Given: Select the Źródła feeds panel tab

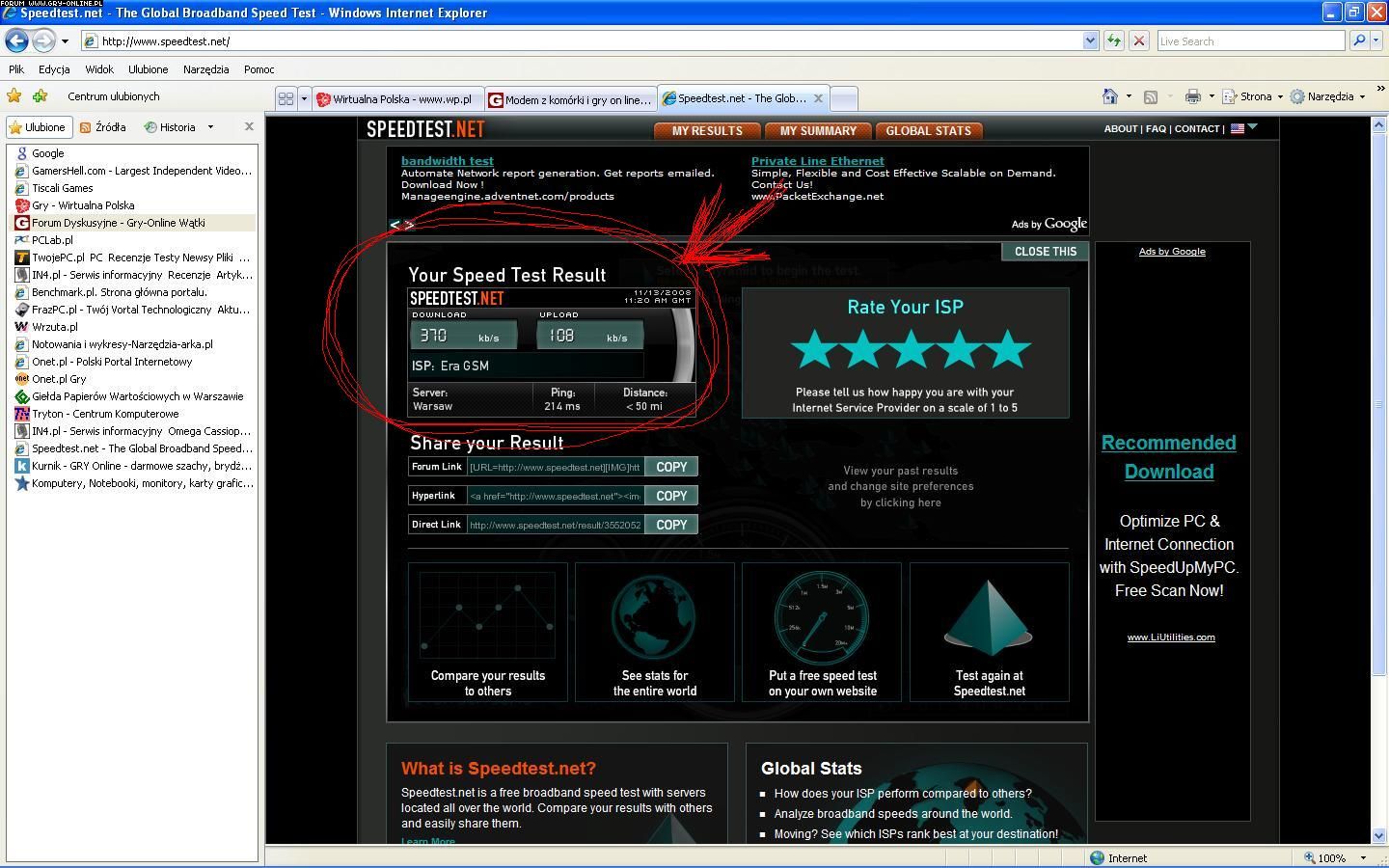Looking at the screenshot, I should [x=103, y=127].
